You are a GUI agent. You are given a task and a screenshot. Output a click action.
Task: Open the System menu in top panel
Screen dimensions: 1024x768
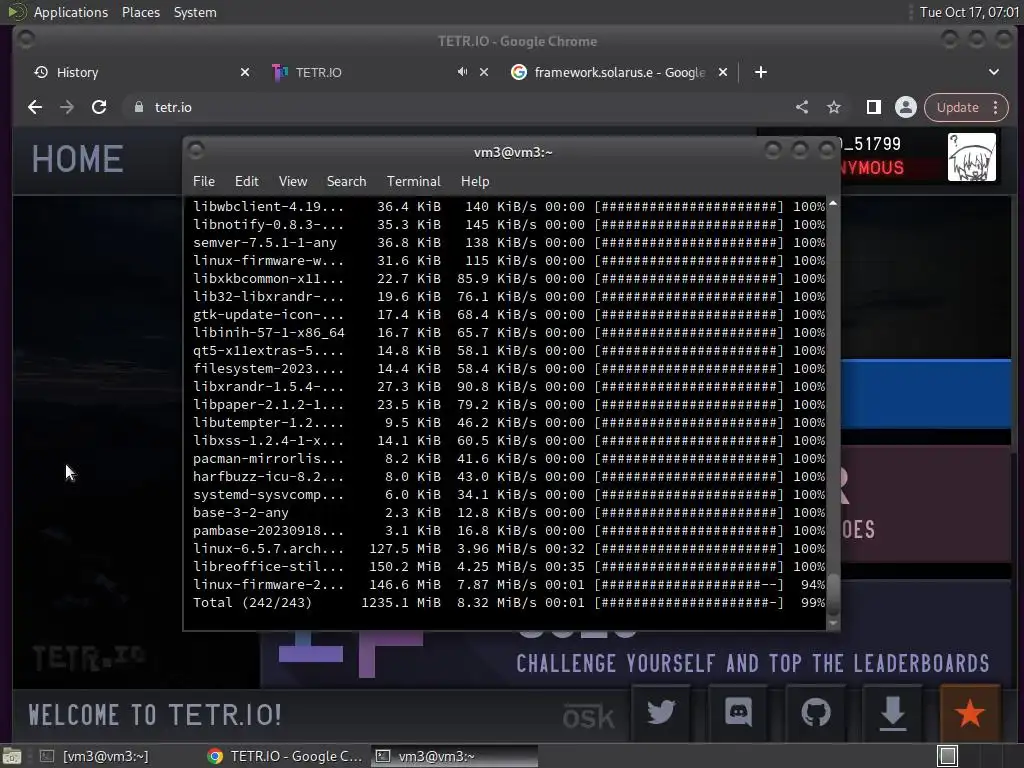[x=195, y=12]
